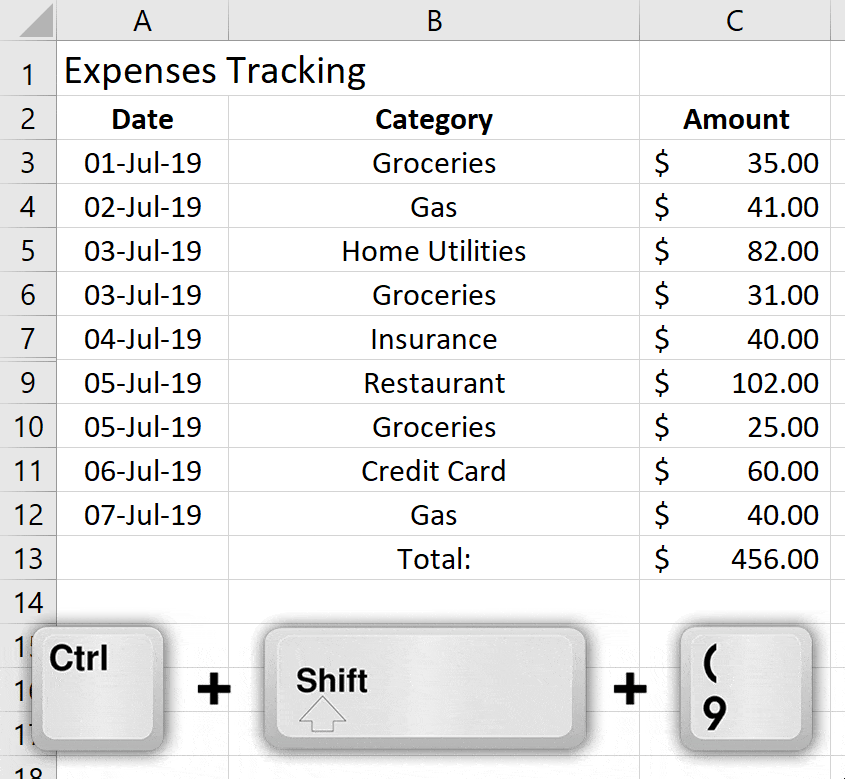Select column C header

[735, 18]
